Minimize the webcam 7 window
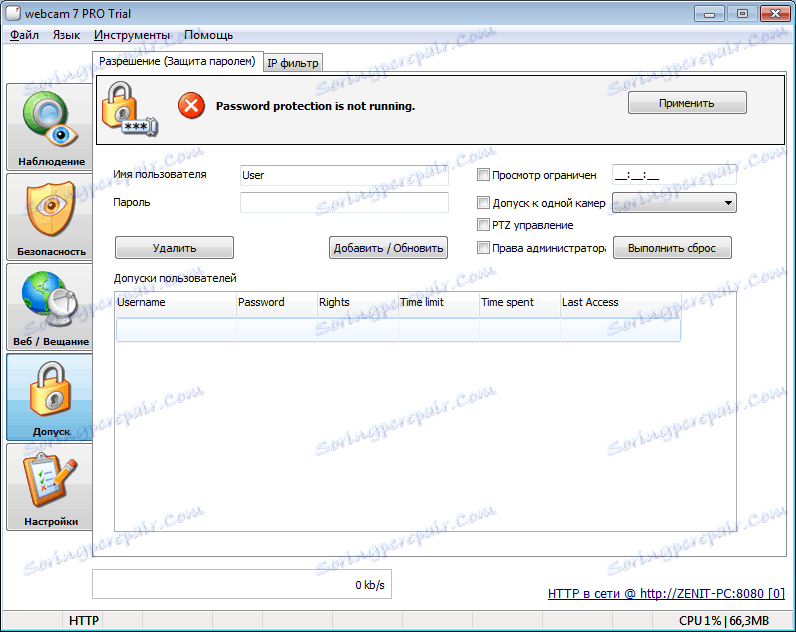Viewport: 796px width, 632px height. [709, 14]
